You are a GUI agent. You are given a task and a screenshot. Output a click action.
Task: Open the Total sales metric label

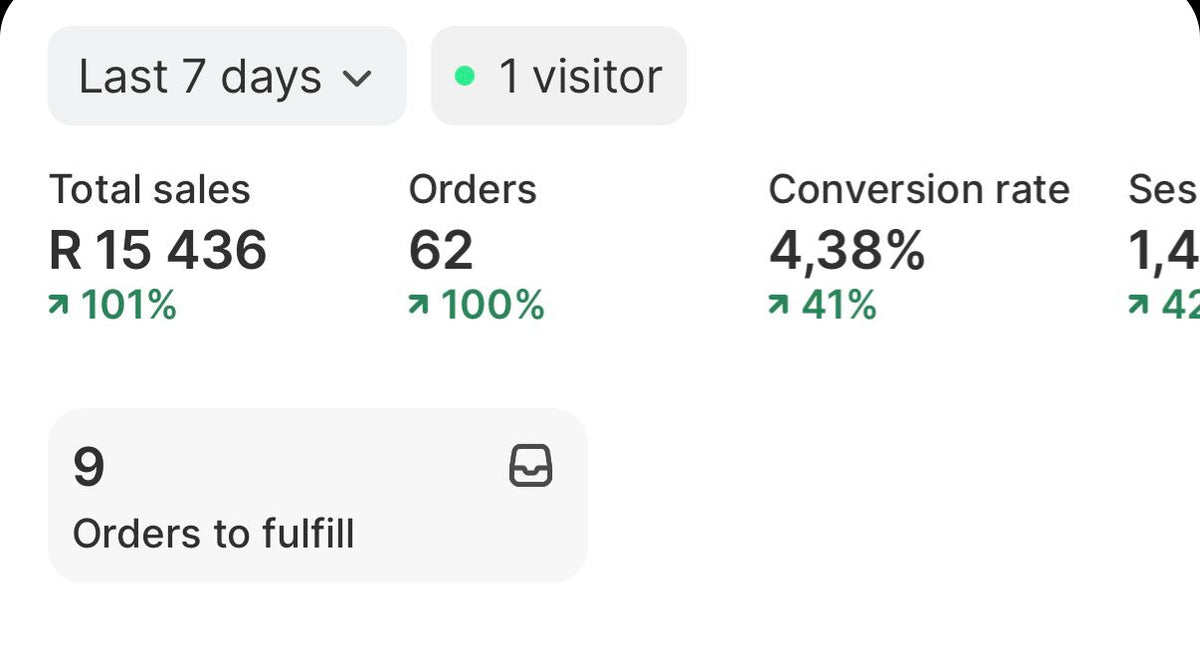click(x=150, y=190)
